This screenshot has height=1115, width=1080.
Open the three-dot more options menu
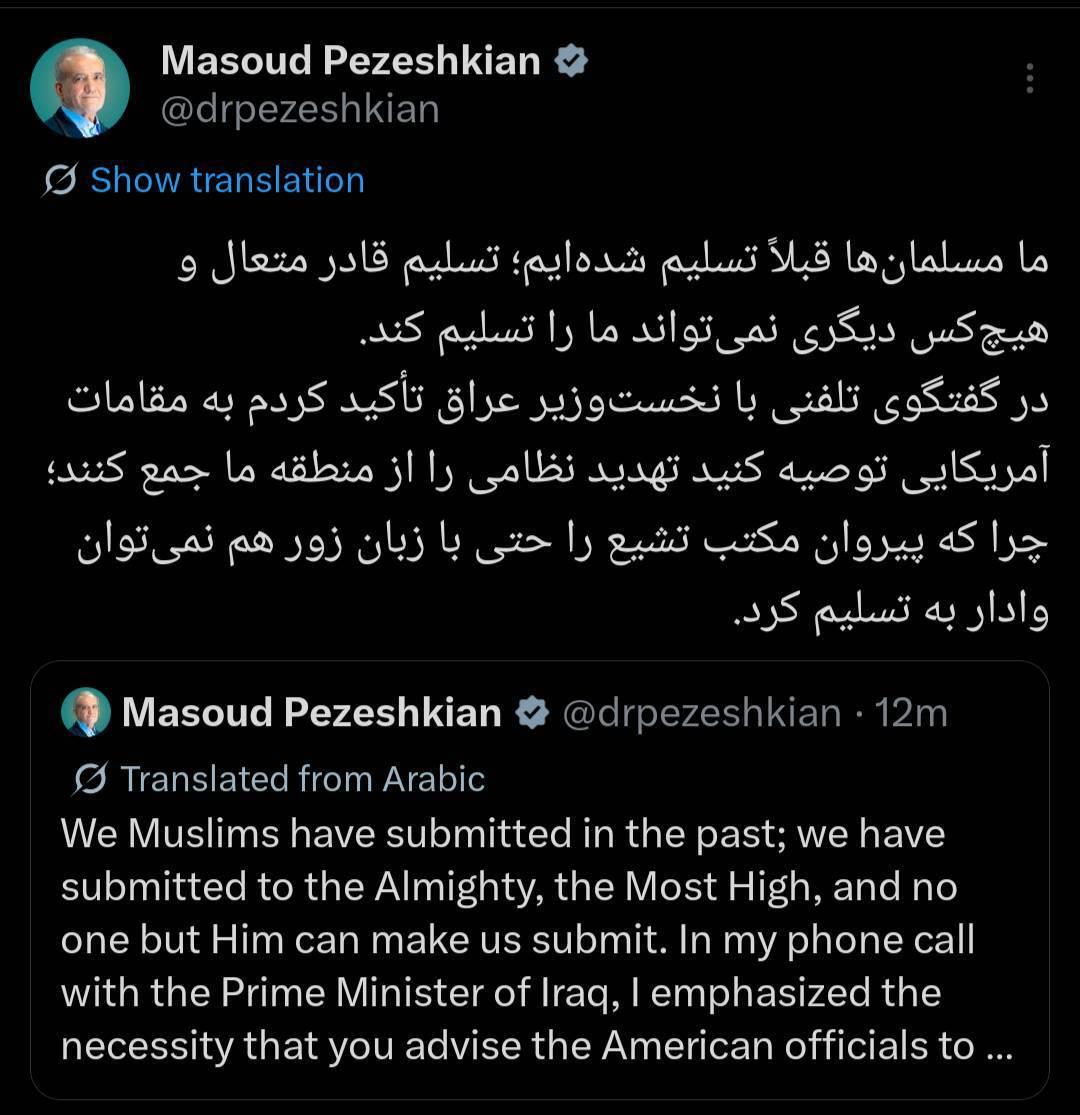[1029, 78]
